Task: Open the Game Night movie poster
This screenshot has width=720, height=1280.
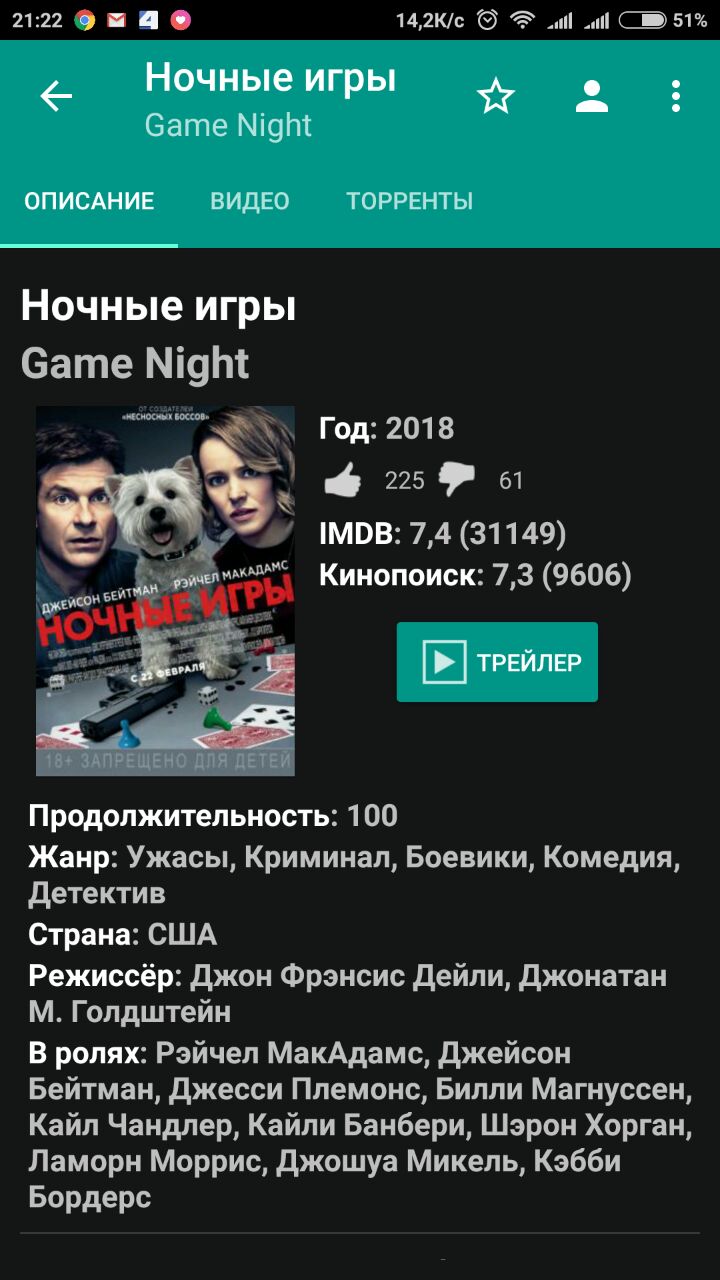Action: coord(166,590)
